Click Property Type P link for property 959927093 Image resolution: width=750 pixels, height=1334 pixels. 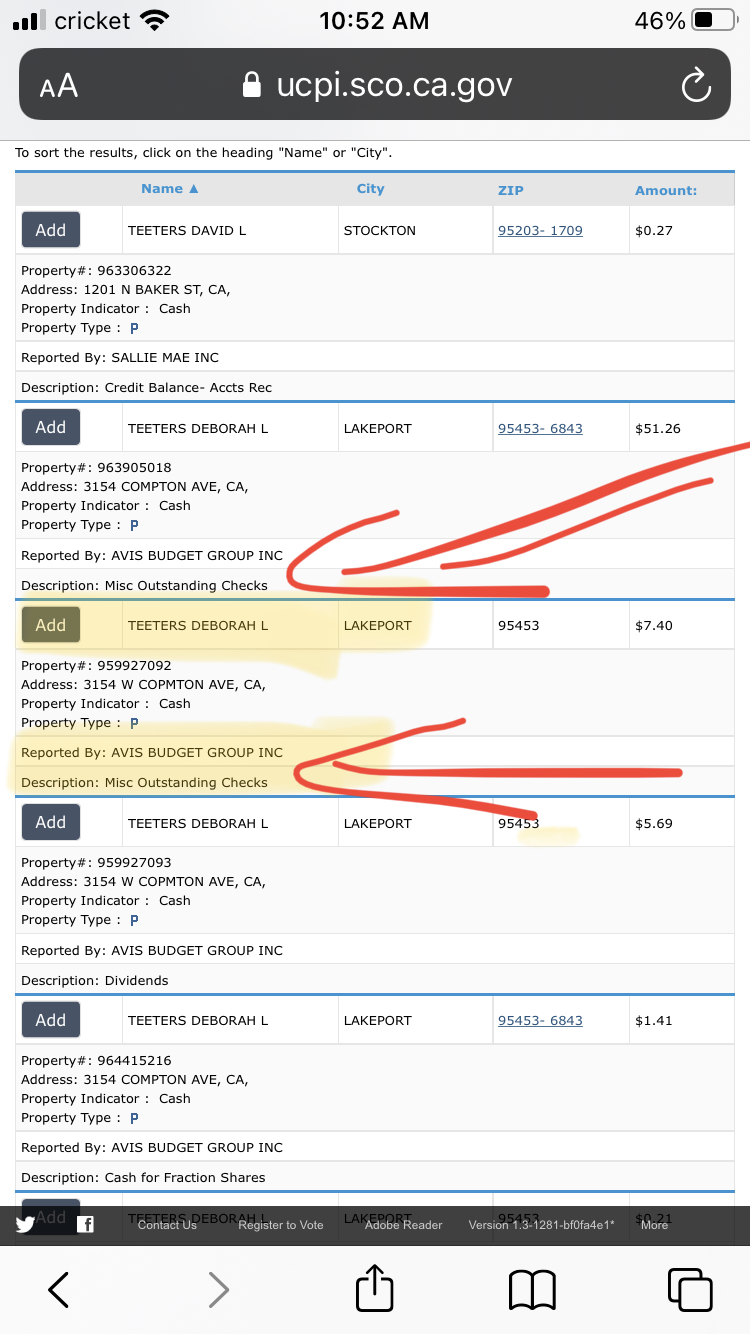click(x=134, y=920)
